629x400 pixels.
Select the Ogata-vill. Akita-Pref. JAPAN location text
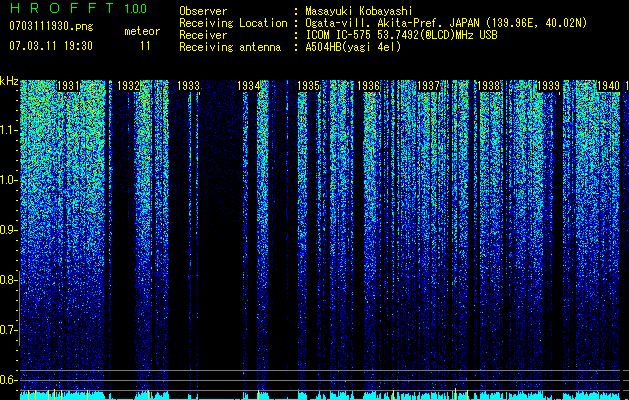(446, 23)
